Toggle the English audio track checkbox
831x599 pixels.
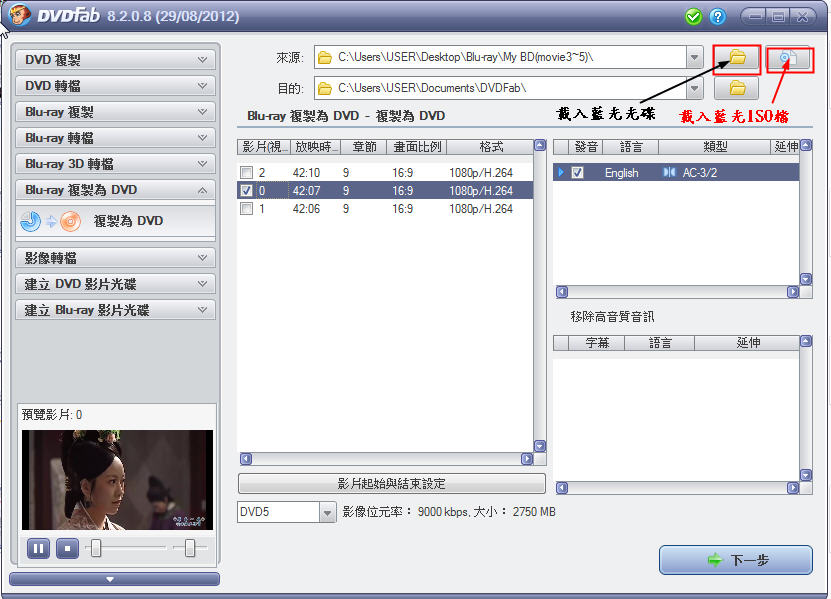tap(577, 173)
